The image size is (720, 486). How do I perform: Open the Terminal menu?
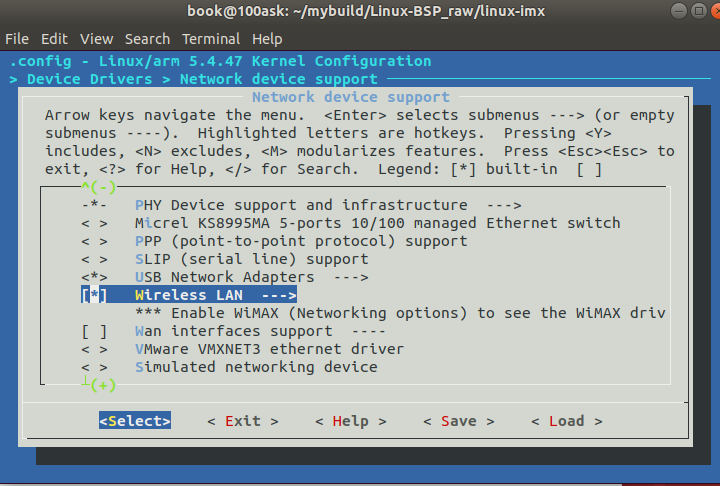pyautogui.click(x=211, y=39)
